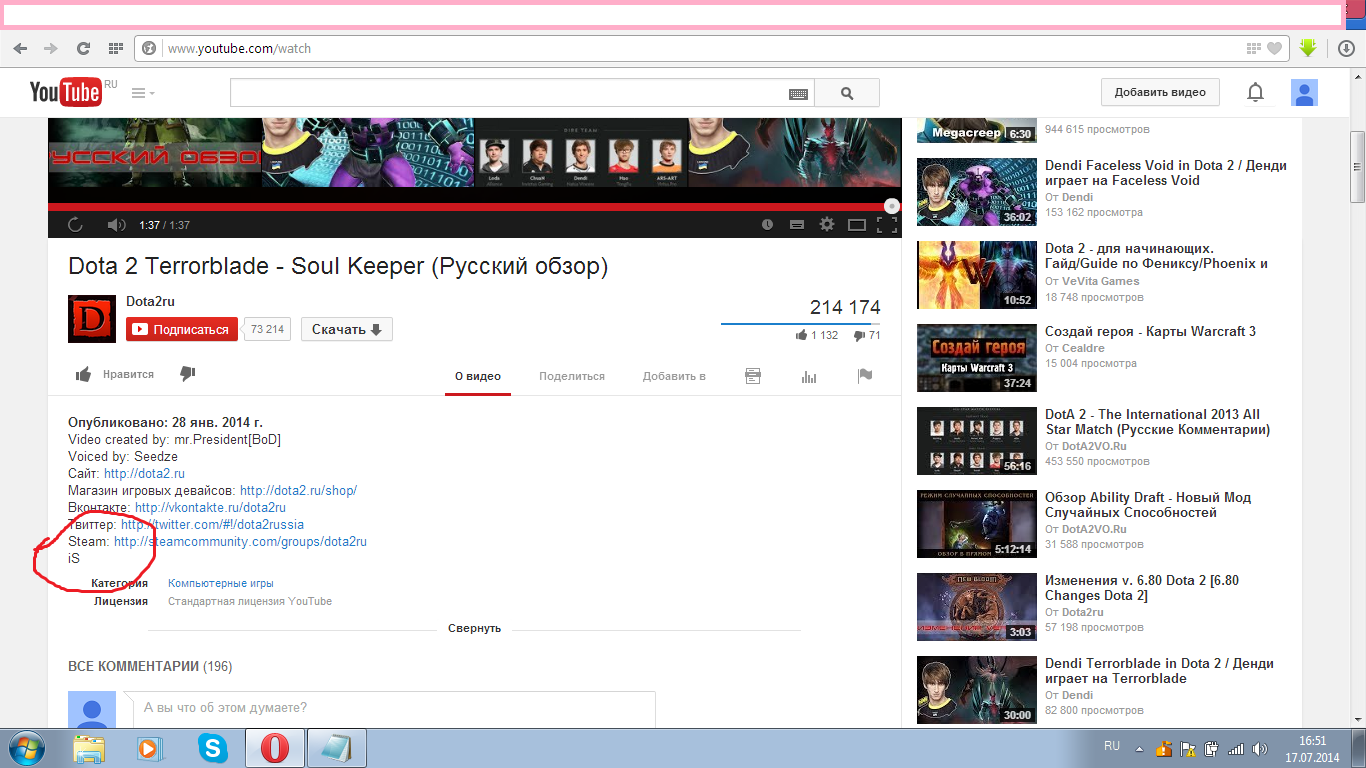Open the steamcommunity.com/groups/dota2ru link

point(240,541)
